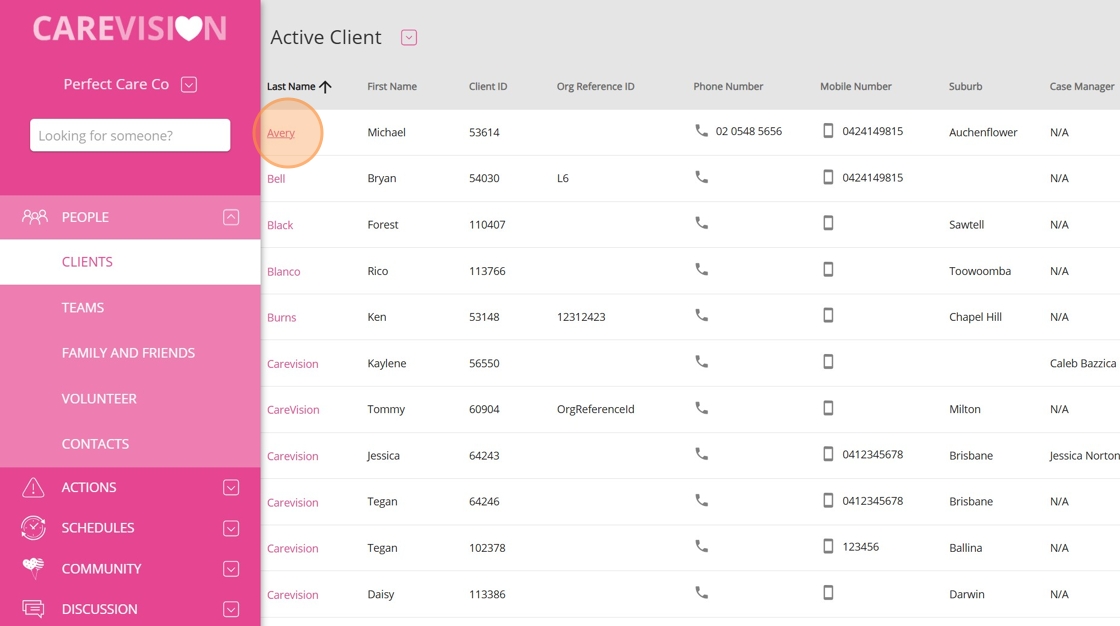Click the People group icon in sidebar
This screenshot has height=626, width=1120.
35,217
